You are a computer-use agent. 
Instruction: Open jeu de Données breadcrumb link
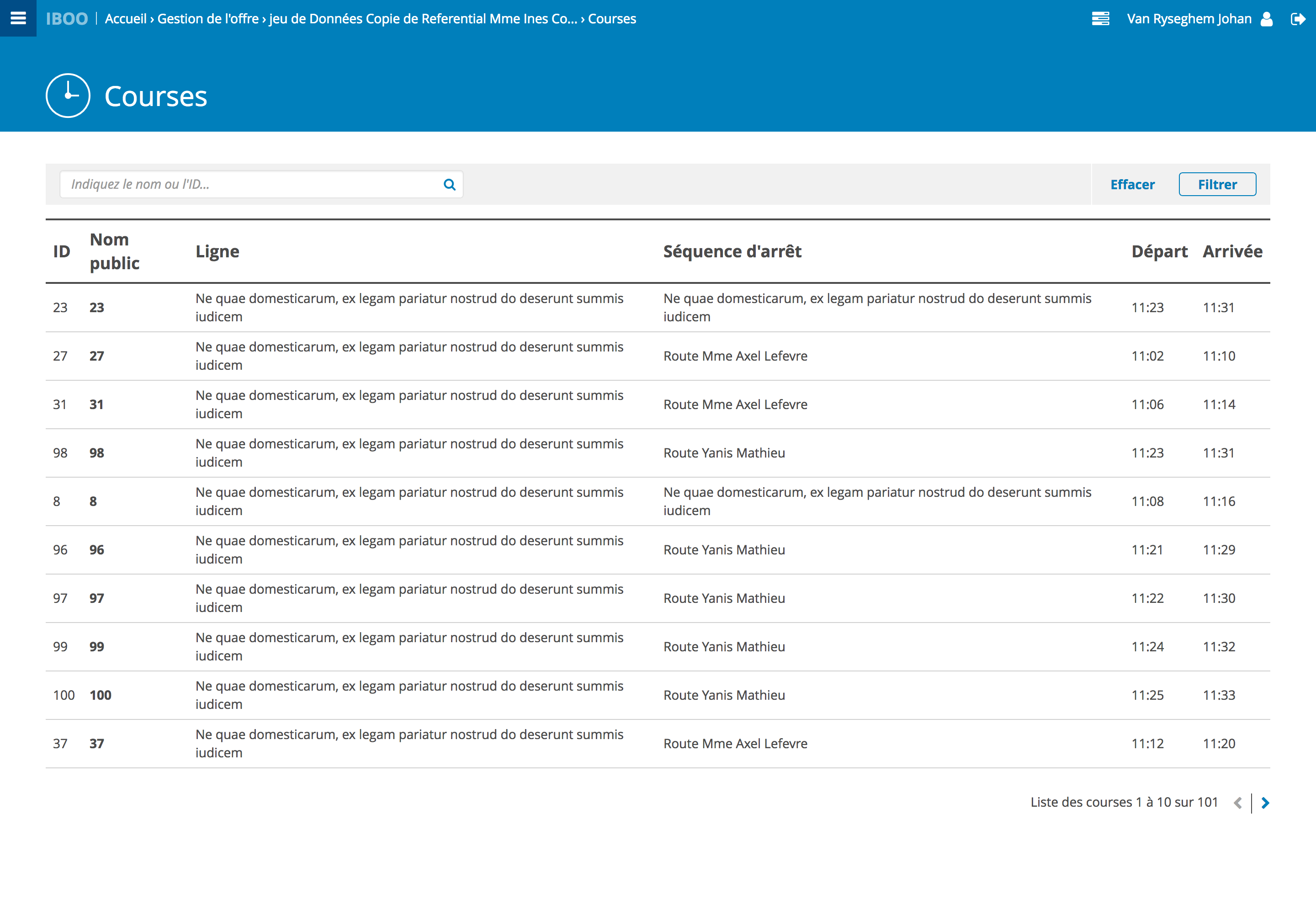click(423, 19)
